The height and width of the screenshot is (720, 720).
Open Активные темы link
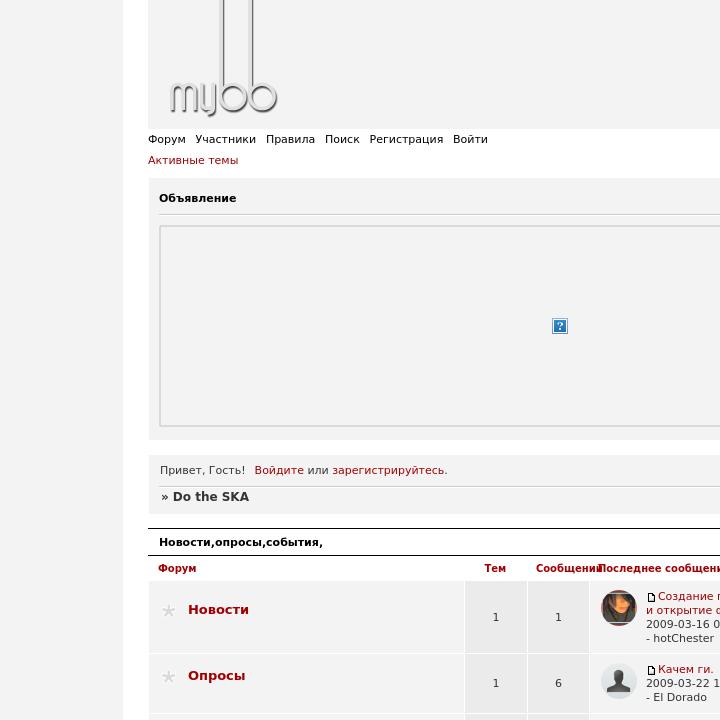(193, 160)
